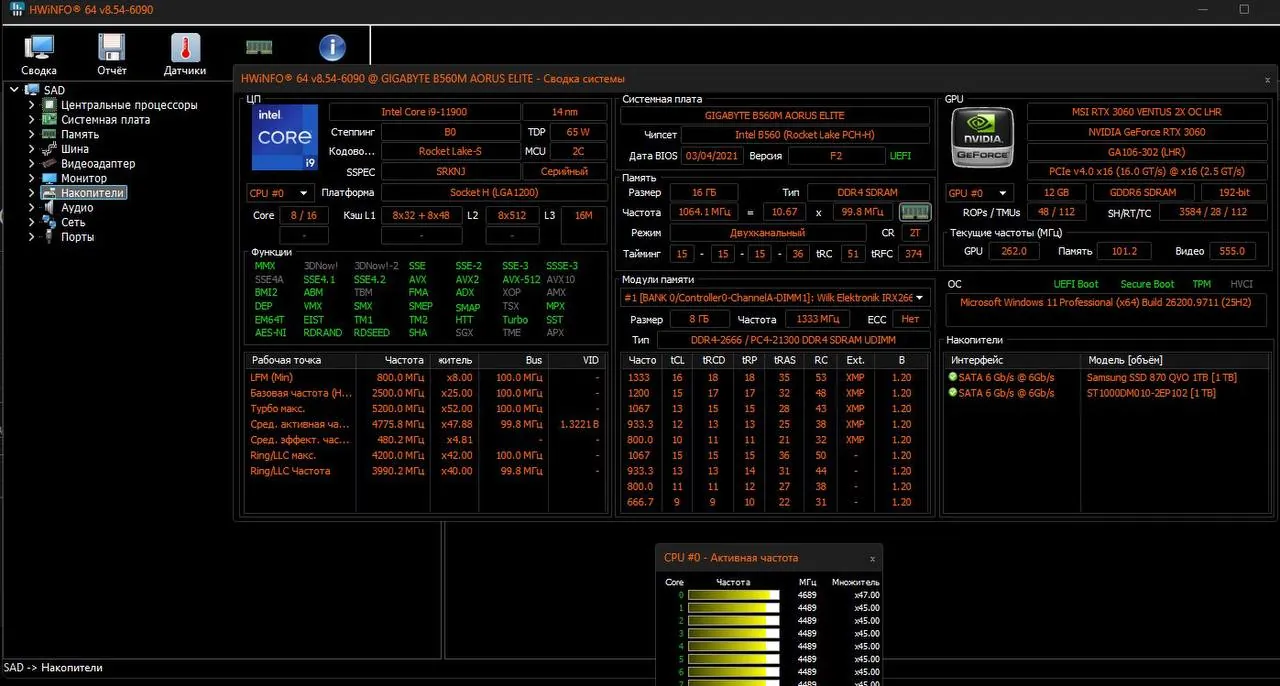Select Накопители label in tree
Viewport: 1280px width, 686px height.
pos(92,193)
